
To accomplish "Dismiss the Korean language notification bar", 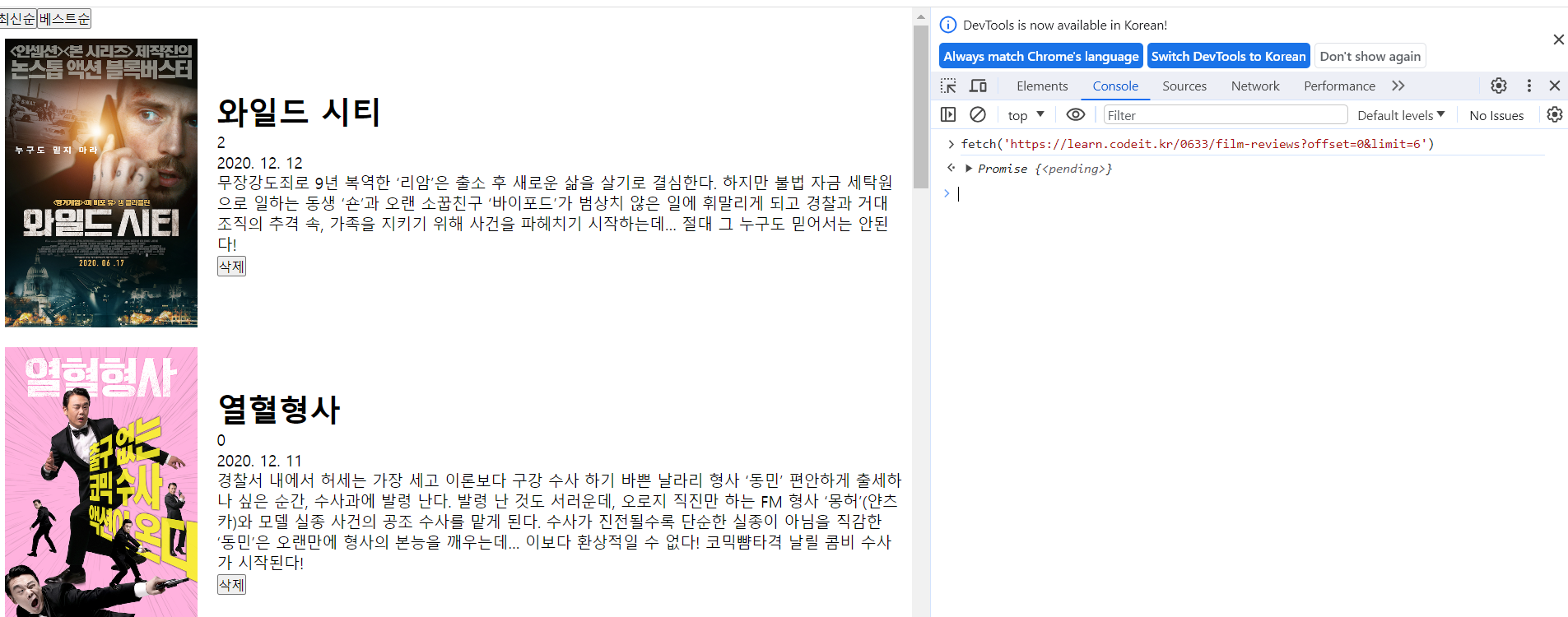I will tap(1558, 39).
